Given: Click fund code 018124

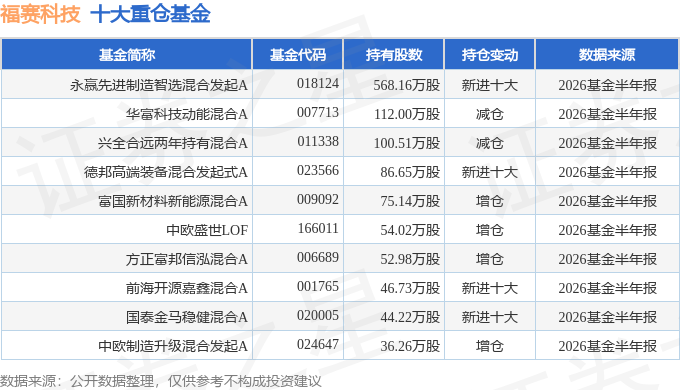Looking at the screenshot, I should click(x=318, y=83).
